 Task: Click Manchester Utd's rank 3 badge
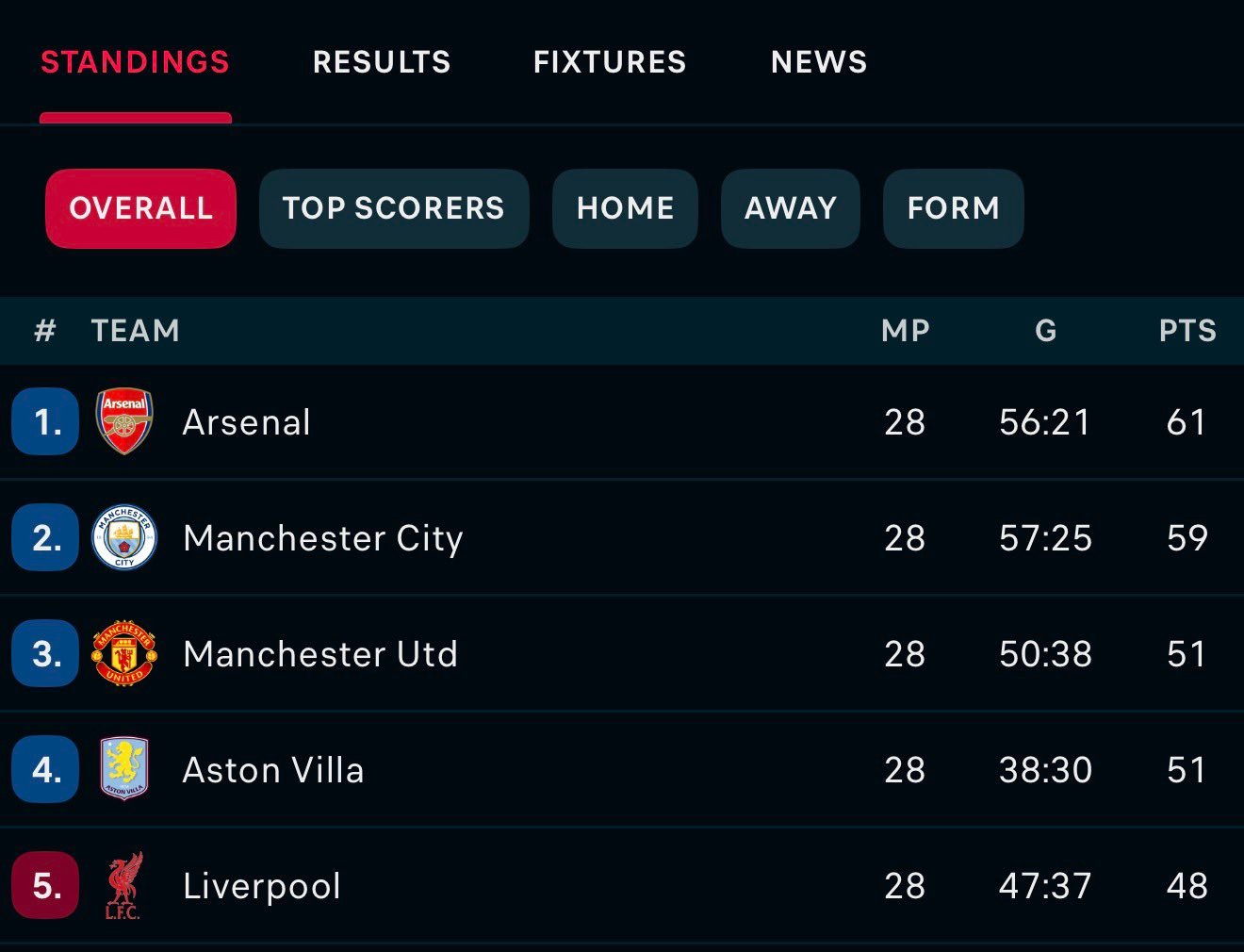(x=45, y=654)
